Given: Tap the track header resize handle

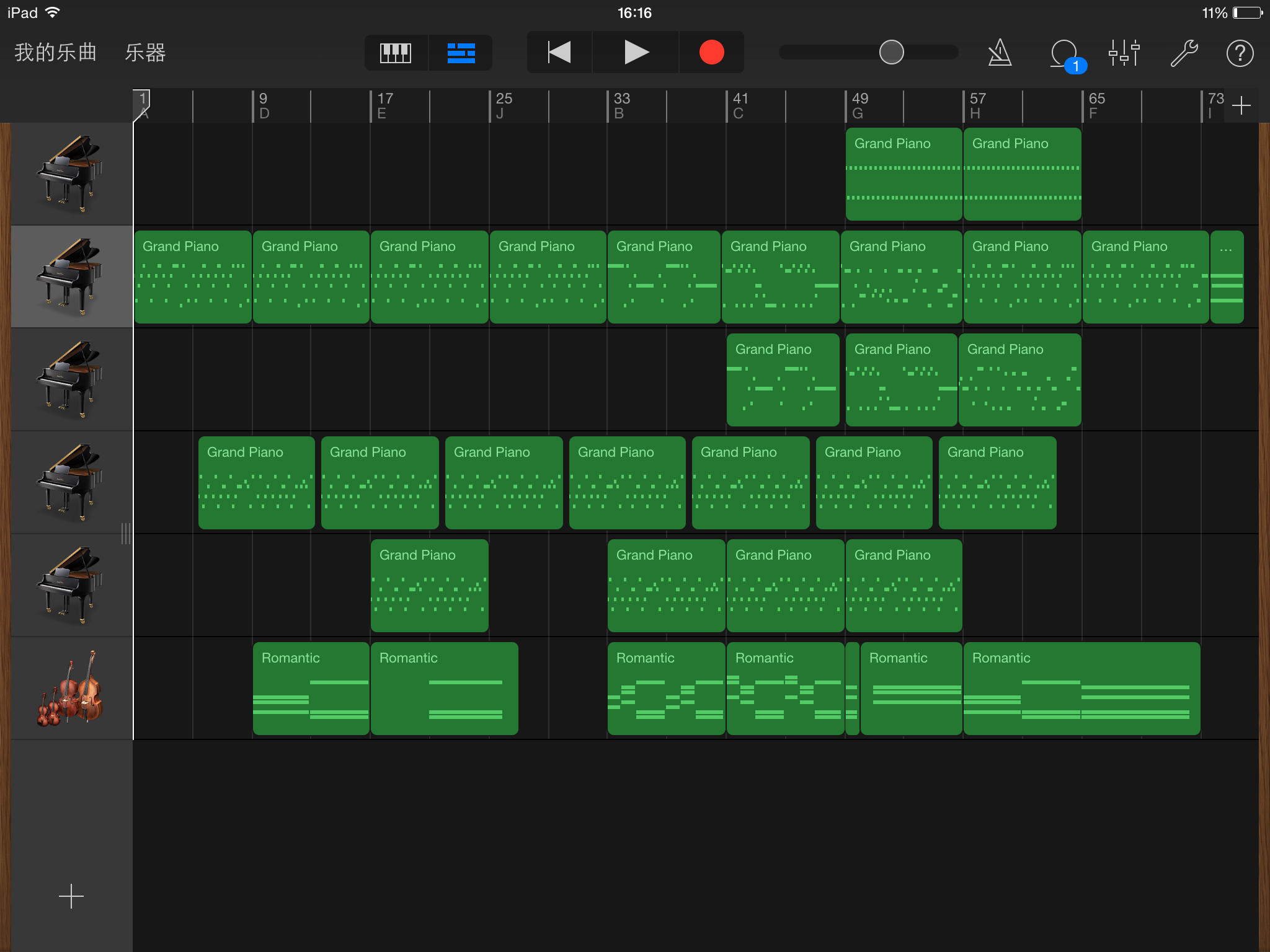Looking at the screenshot, I should point(126,533).
